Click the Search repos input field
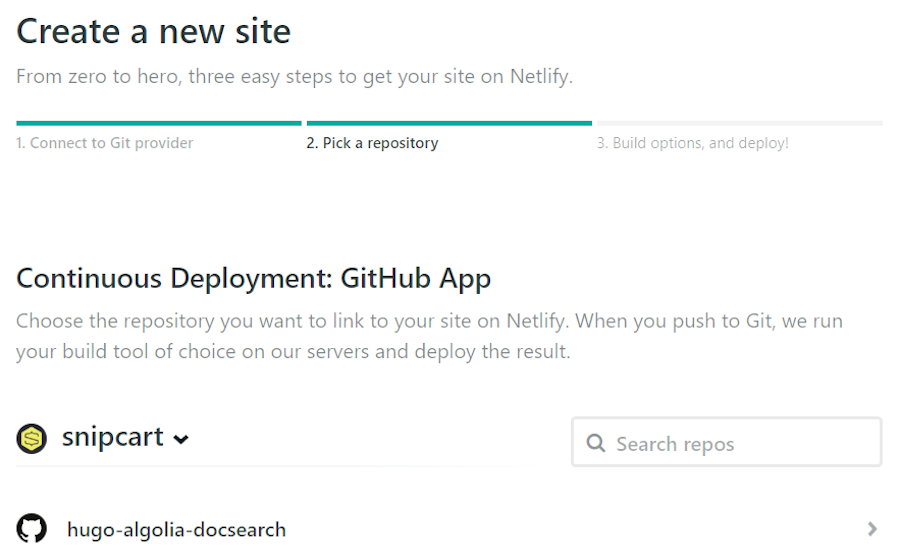Image resolution: width=900 pixels, height=559 pixels. coord(726,442)
